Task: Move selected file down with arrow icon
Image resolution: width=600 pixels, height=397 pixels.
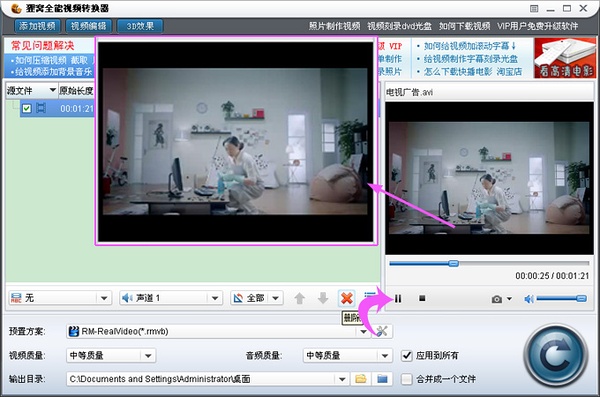Action: [x=323, y=298]
